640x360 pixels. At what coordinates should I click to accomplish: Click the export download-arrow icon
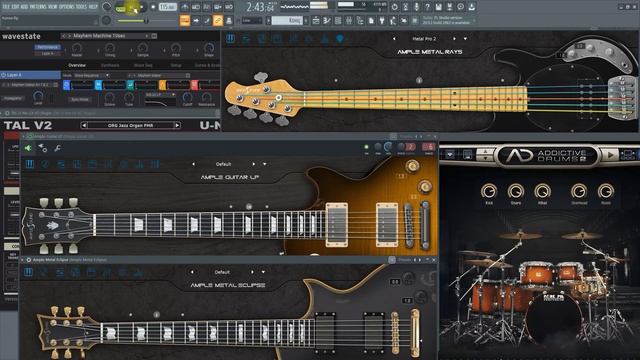tap(471, 7)
